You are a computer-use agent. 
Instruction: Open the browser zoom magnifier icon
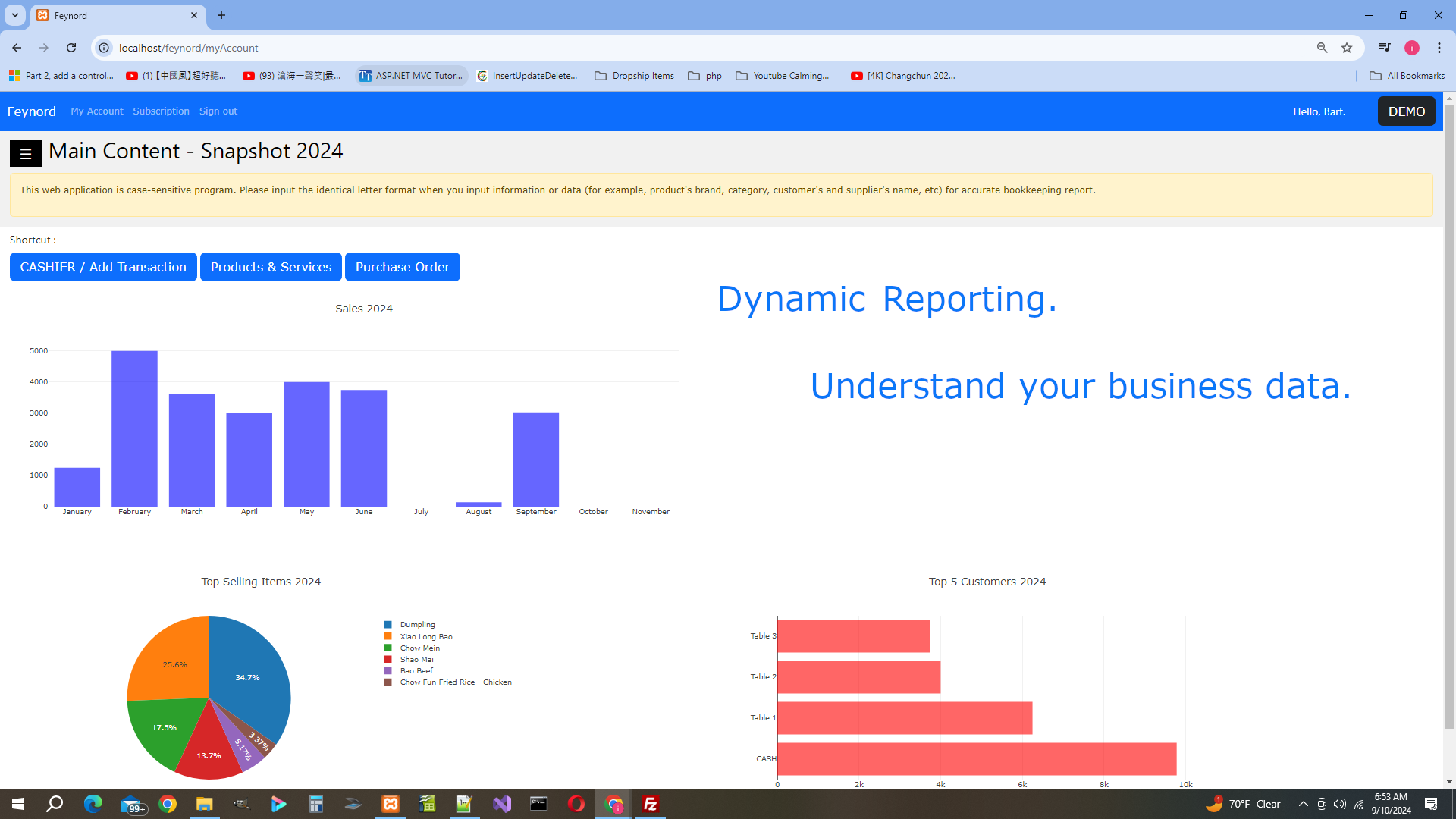pyautogui.click(x=1322, y=48)
